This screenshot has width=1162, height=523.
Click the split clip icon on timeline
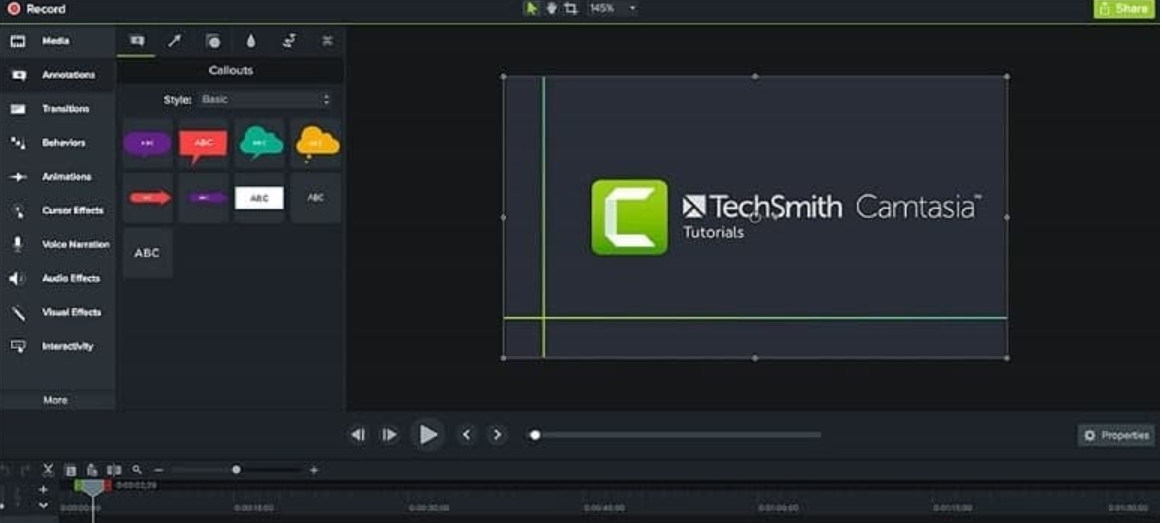pos(114,470)
